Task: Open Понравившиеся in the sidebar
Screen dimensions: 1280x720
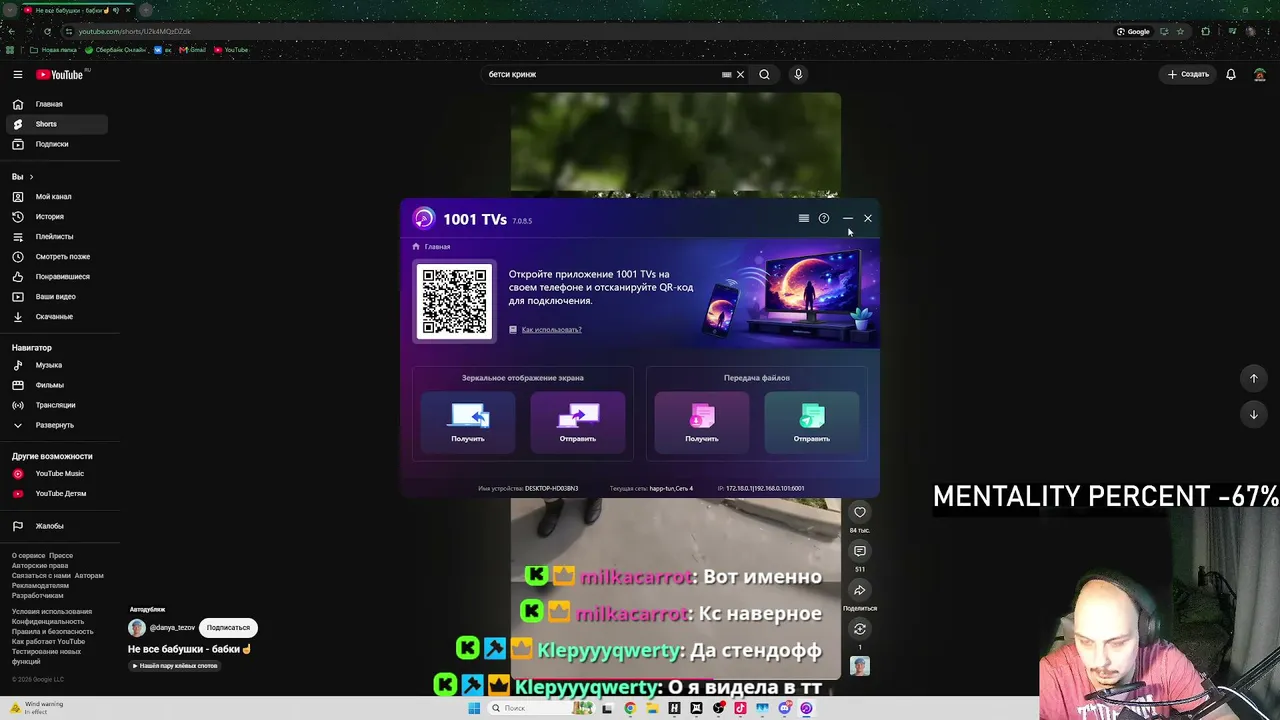Action: pos(56,277)
